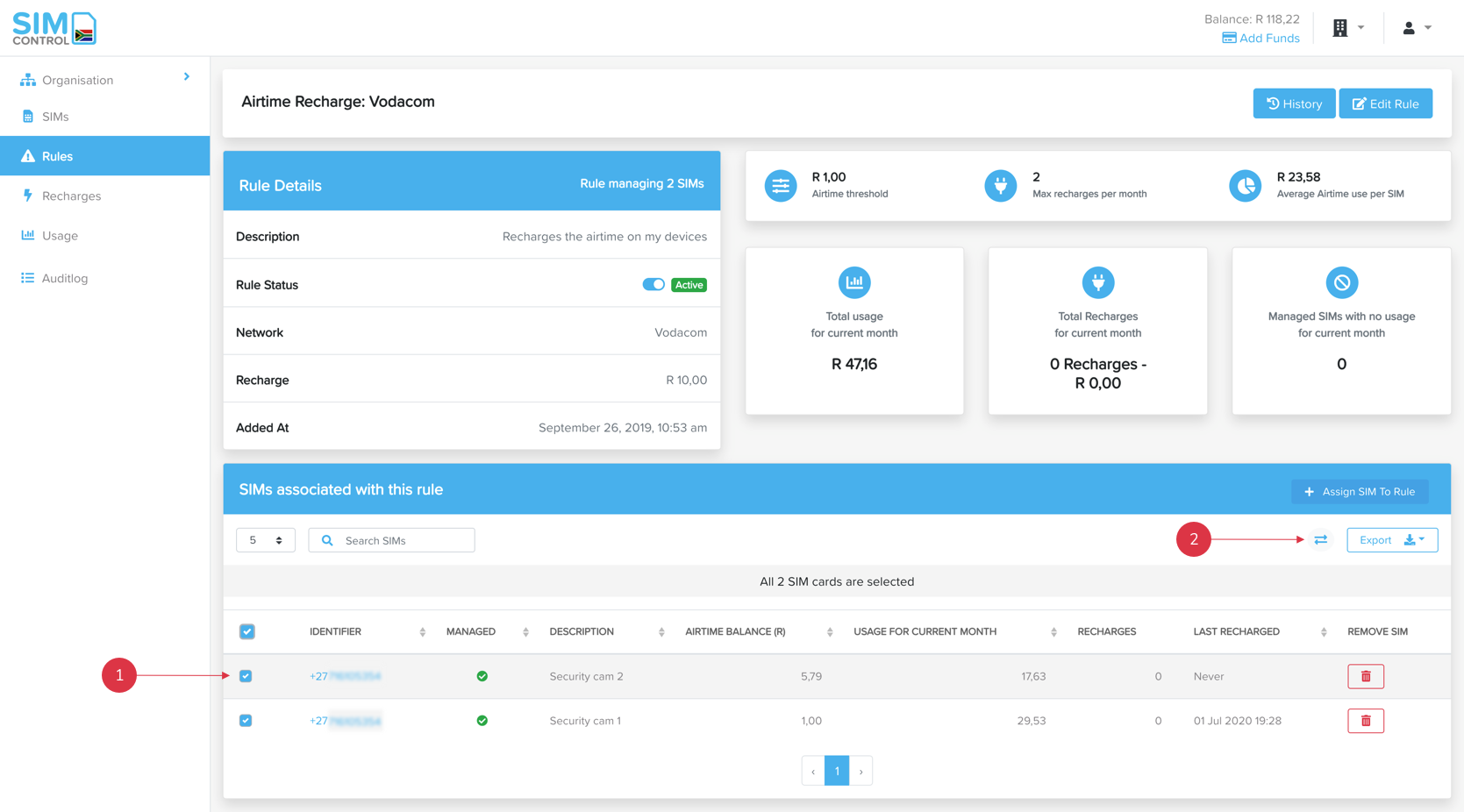Click the Average Airtime pie chart icon
The height and width of the screenshot is (812, 1464).
pyautogui.click(x=1245, y=186)
